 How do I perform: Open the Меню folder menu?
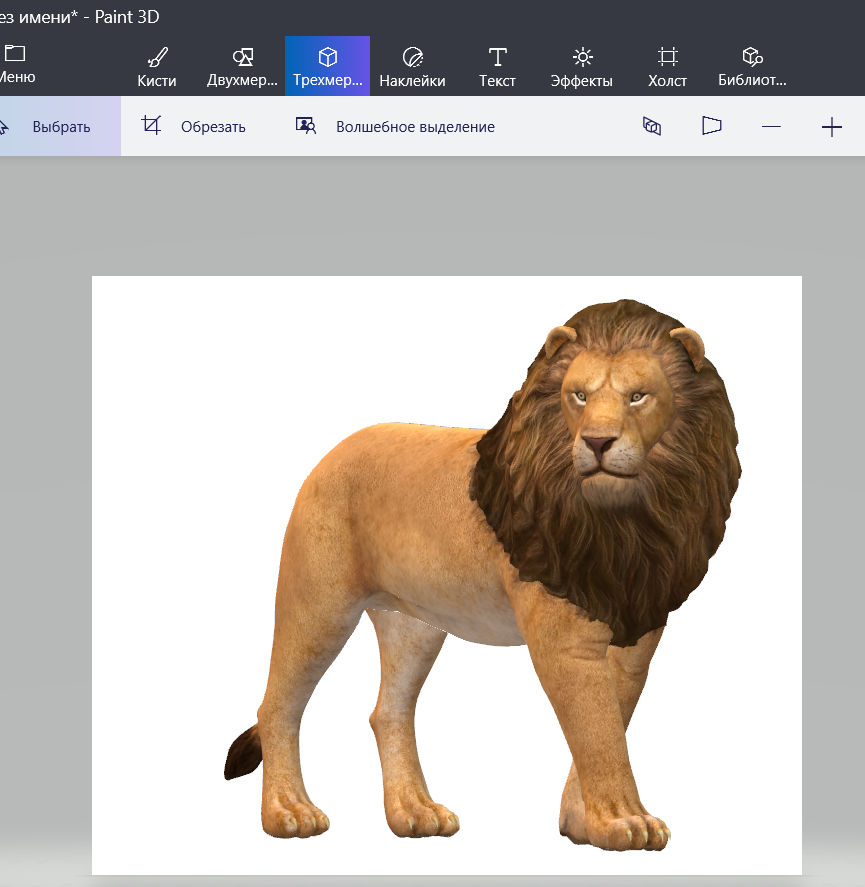15,64
